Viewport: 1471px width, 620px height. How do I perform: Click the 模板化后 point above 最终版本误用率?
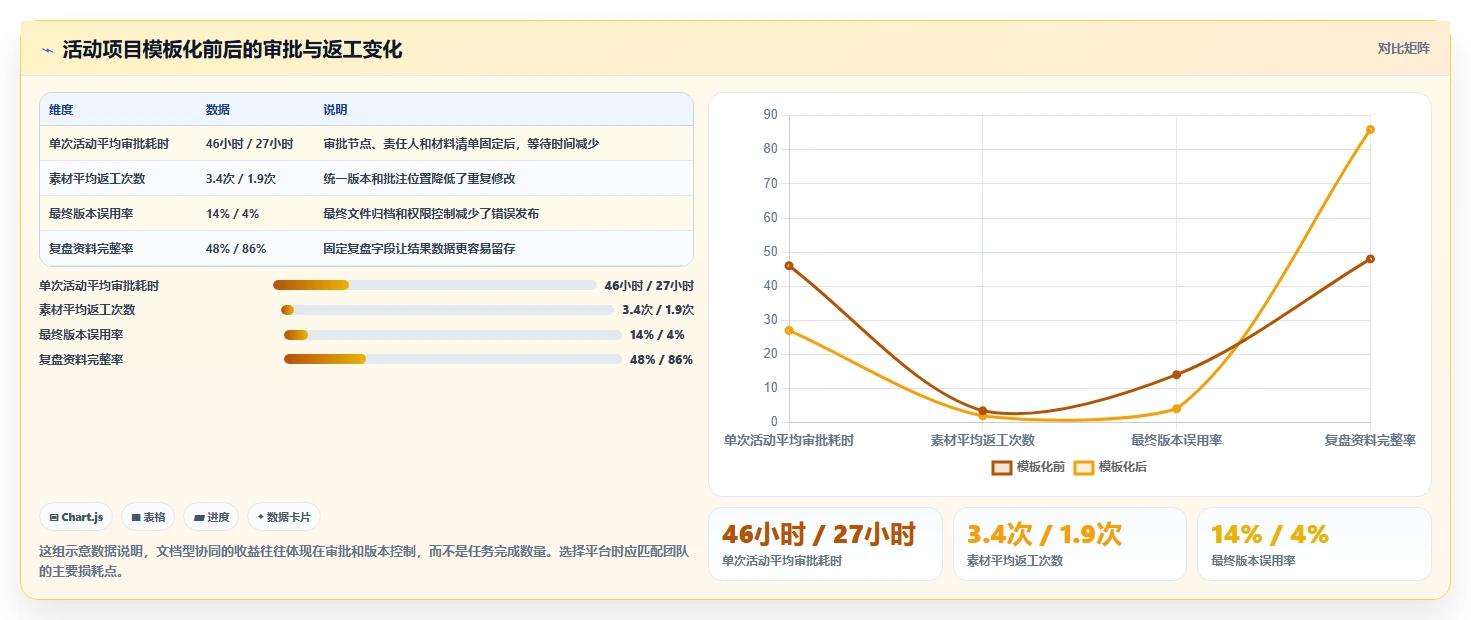1176,409
